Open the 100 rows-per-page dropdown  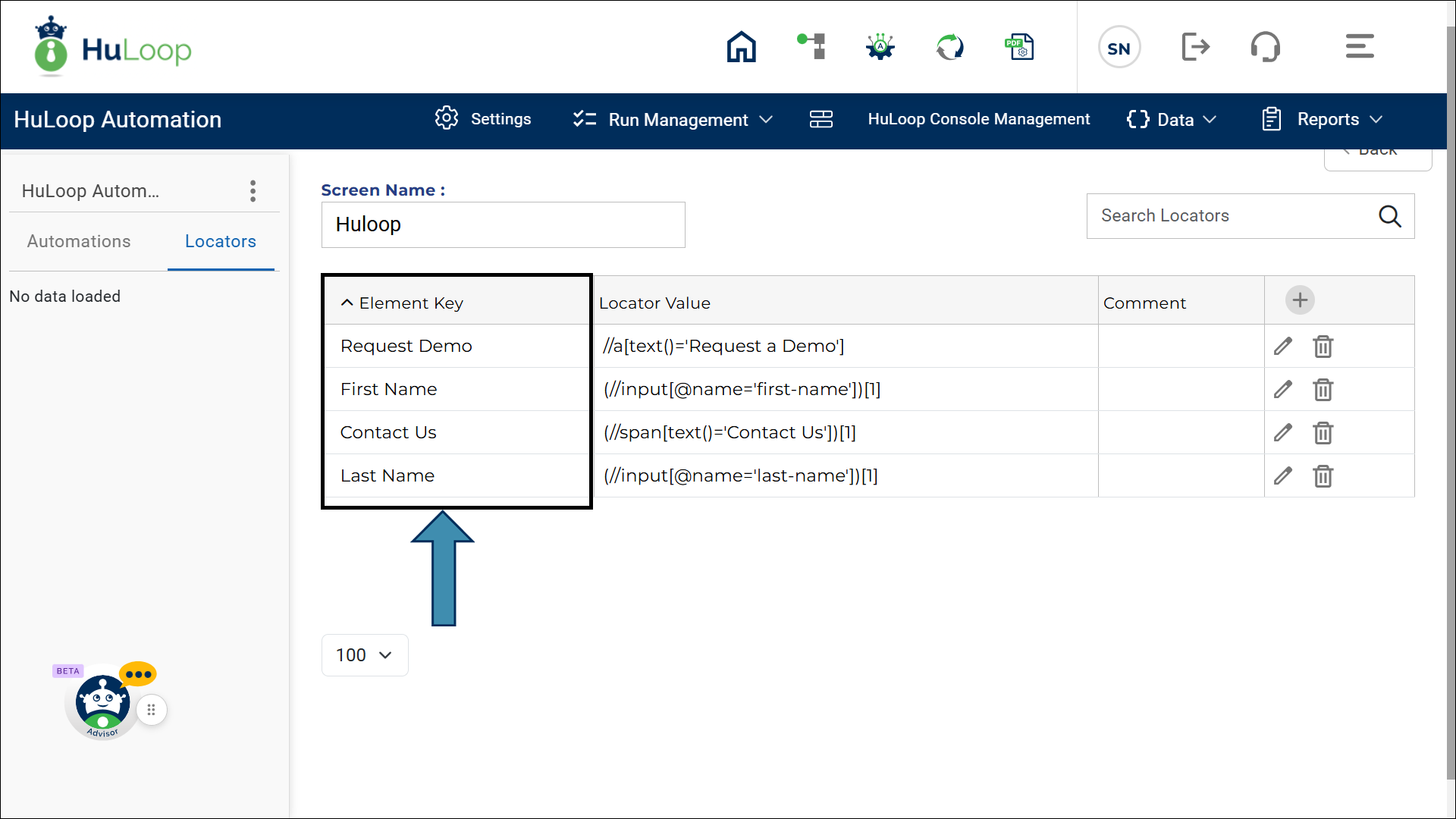click(365, 655)
